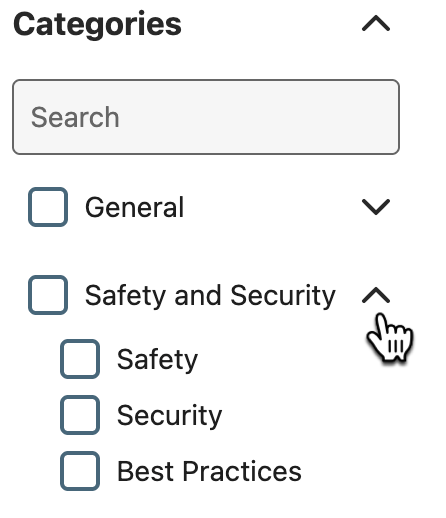Enable the Safety subcategory checkbox
446x518 pixels.
click(x=80, y=359)
